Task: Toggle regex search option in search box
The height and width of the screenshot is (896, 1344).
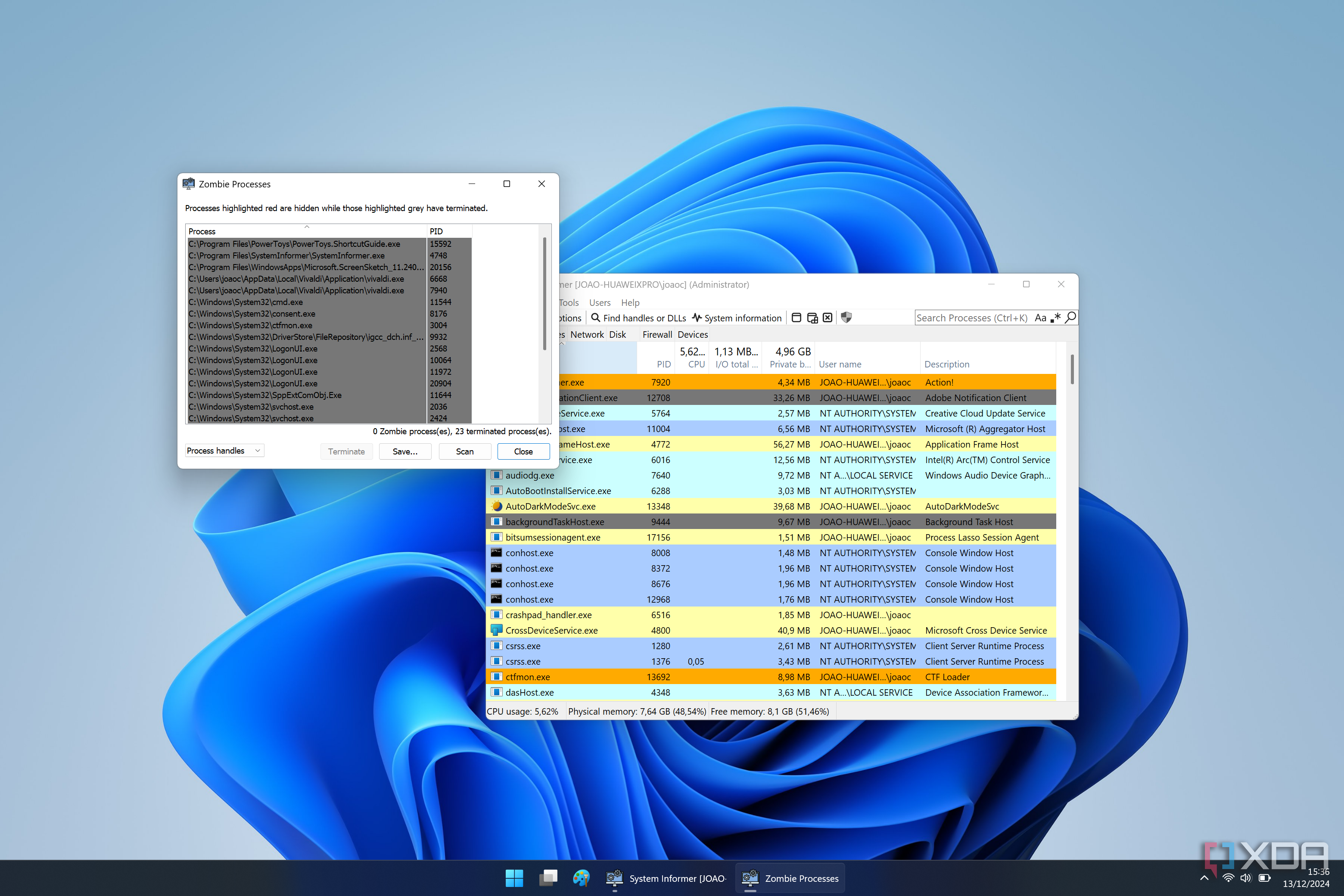Action: tap(1055, 318)
